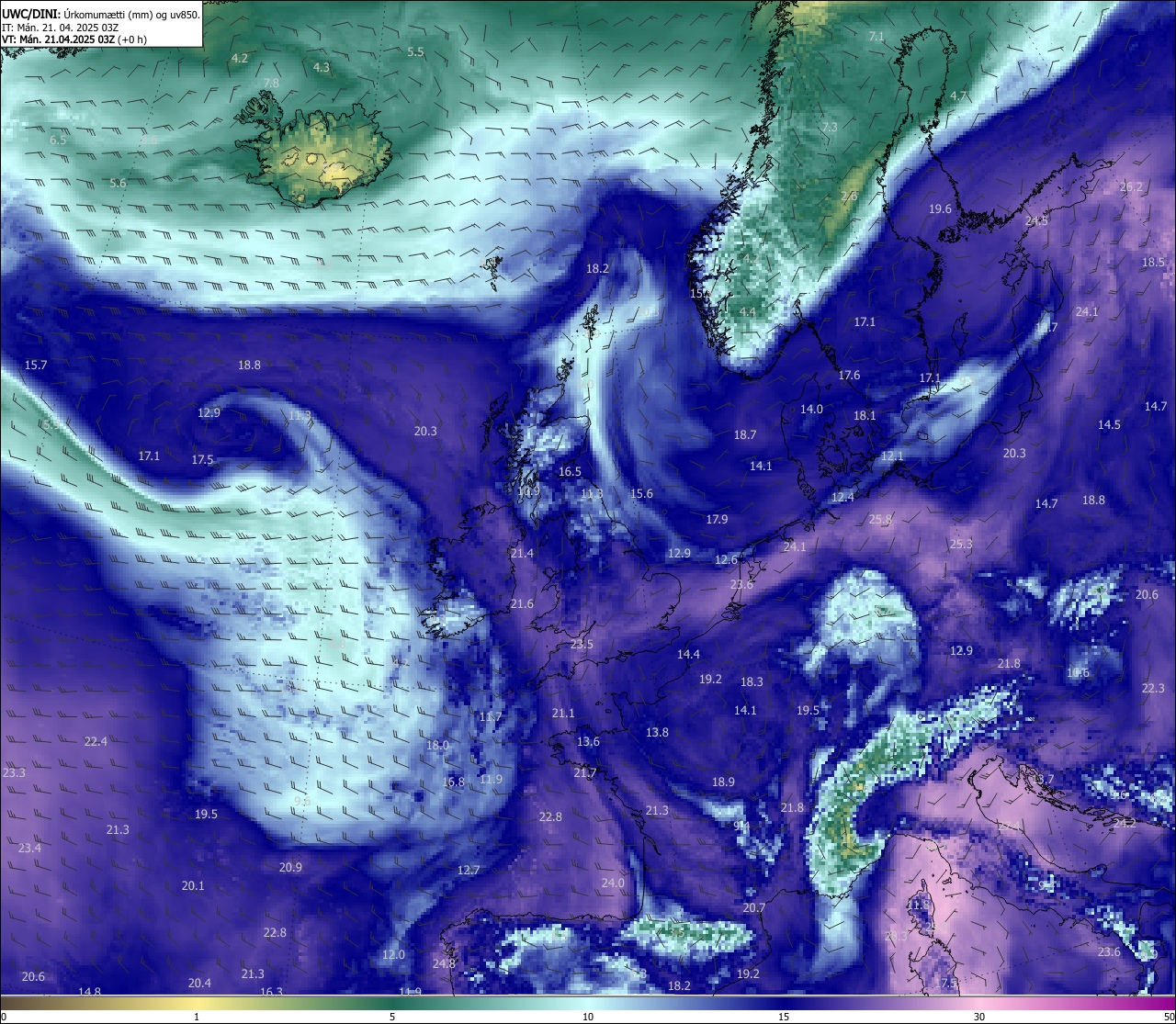
Task: Click the IT initialization time line
Action: coord(61,27)
